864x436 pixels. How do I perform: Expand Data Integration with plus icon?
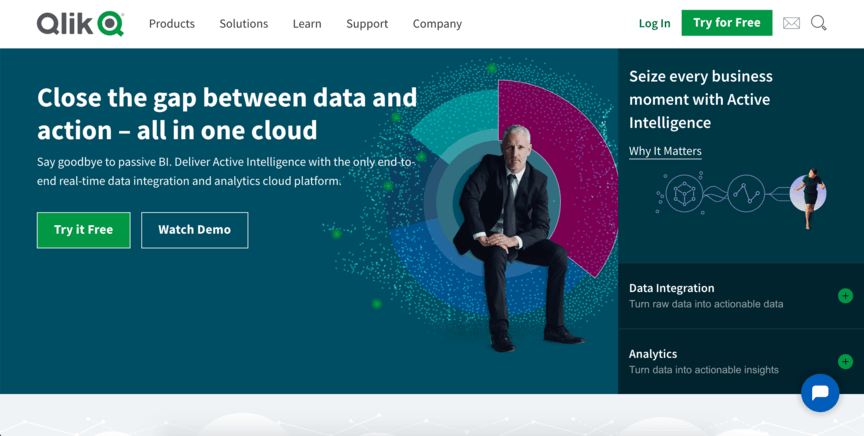coord(845,296)
